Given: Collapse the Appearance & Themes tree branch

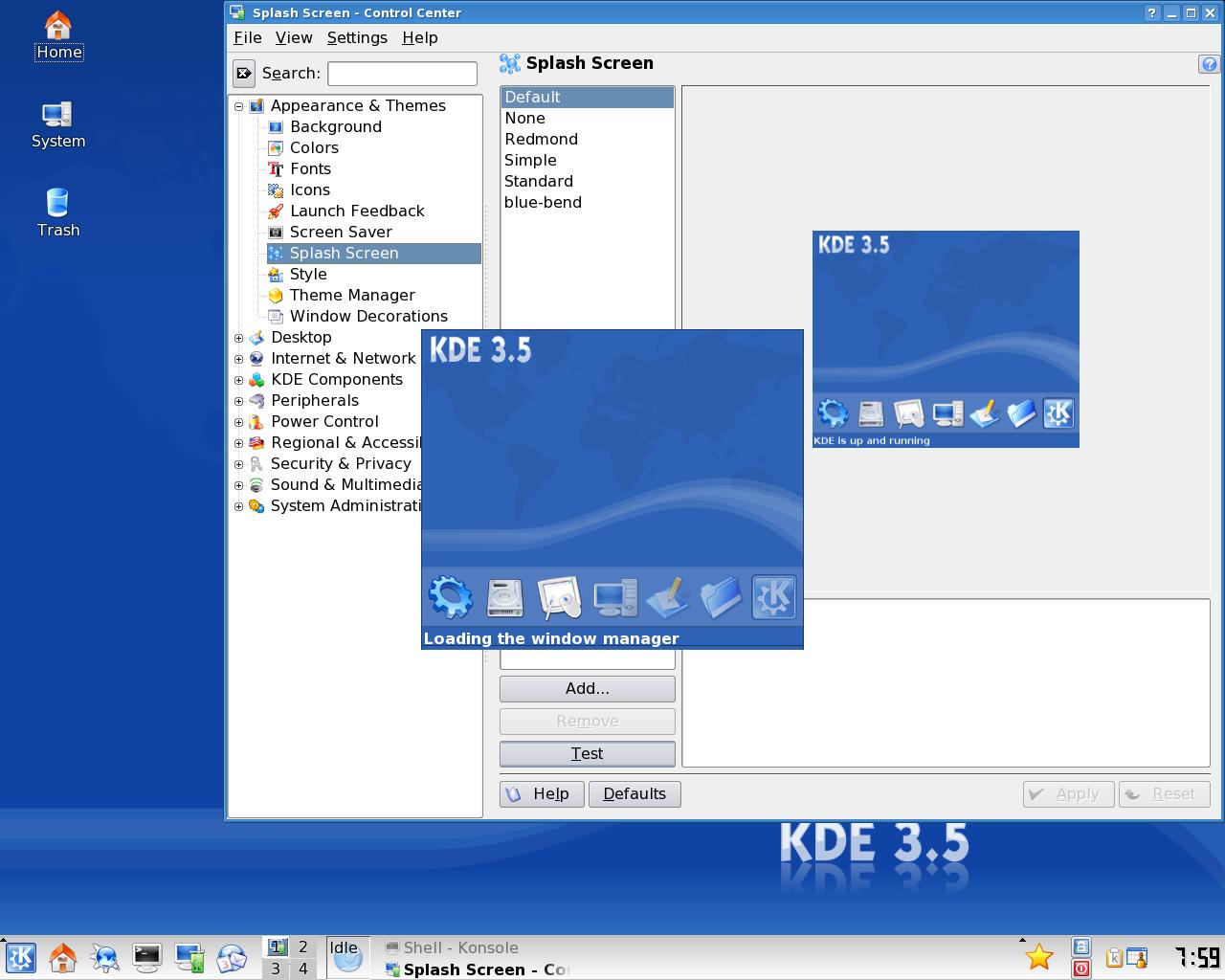Looking at the screenshot, I should pyautogui.click(x=239, y=106).
